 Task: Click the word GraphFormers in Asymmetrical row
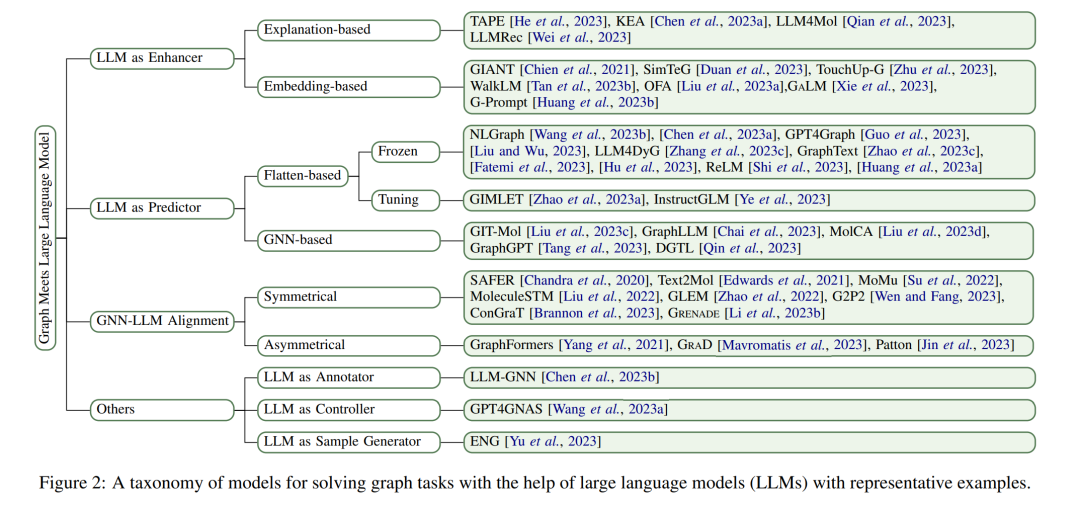tap(513, 344)
